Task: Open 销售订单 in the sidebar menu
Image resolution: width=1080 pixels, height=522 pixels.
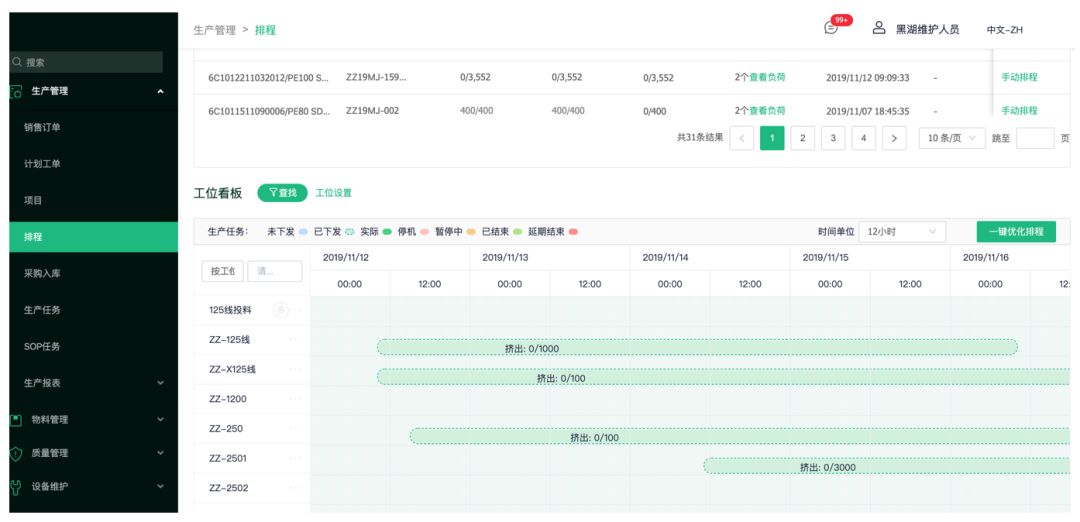Action: tap(42, 127)
